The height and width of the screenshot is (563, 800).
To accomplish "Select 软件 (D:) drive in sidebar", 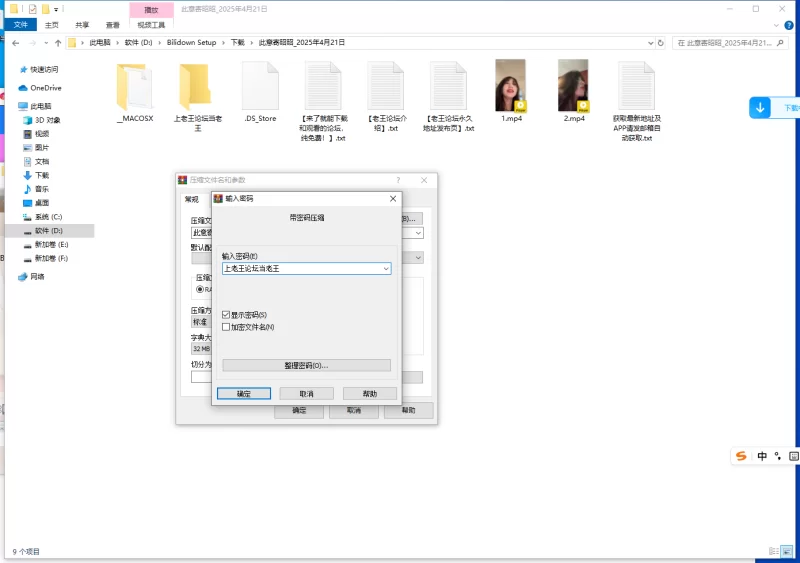I will [49, 231].
